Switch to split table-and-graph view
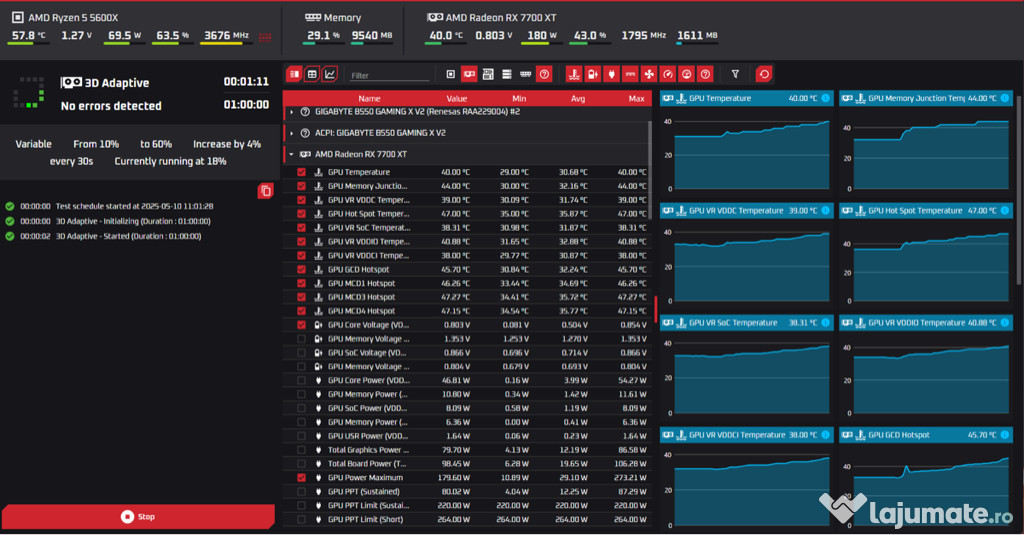The height and width of the screenshot is (535, 1024). [295, 74]
